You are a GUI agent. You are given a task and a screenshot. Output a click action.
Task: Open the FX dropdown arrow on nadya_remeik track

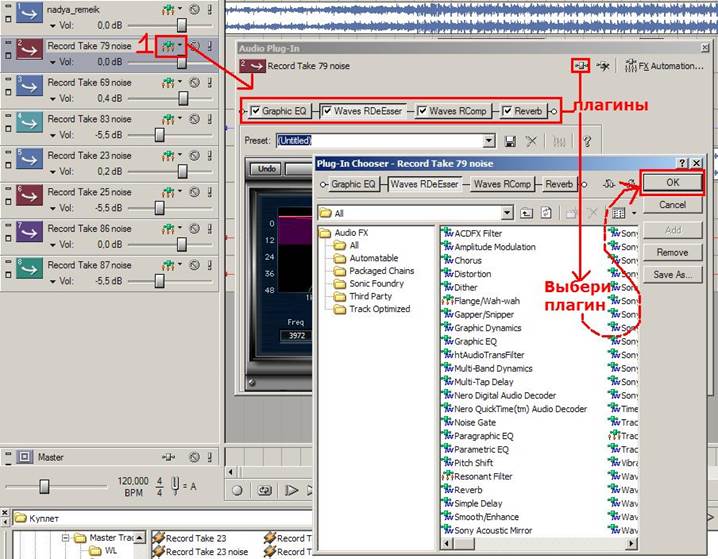180,9
